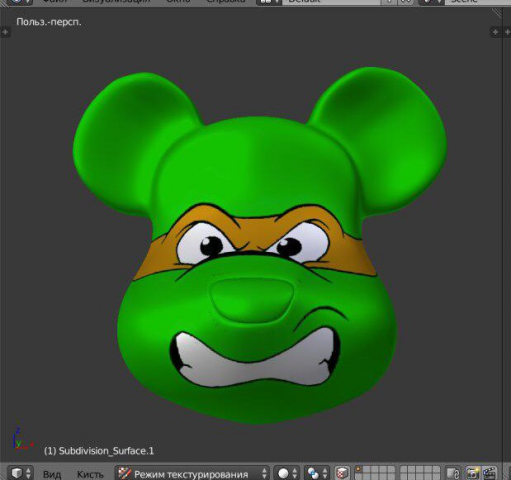
Task: Open the pivot point selector dropdown
Action: point(316,473)
